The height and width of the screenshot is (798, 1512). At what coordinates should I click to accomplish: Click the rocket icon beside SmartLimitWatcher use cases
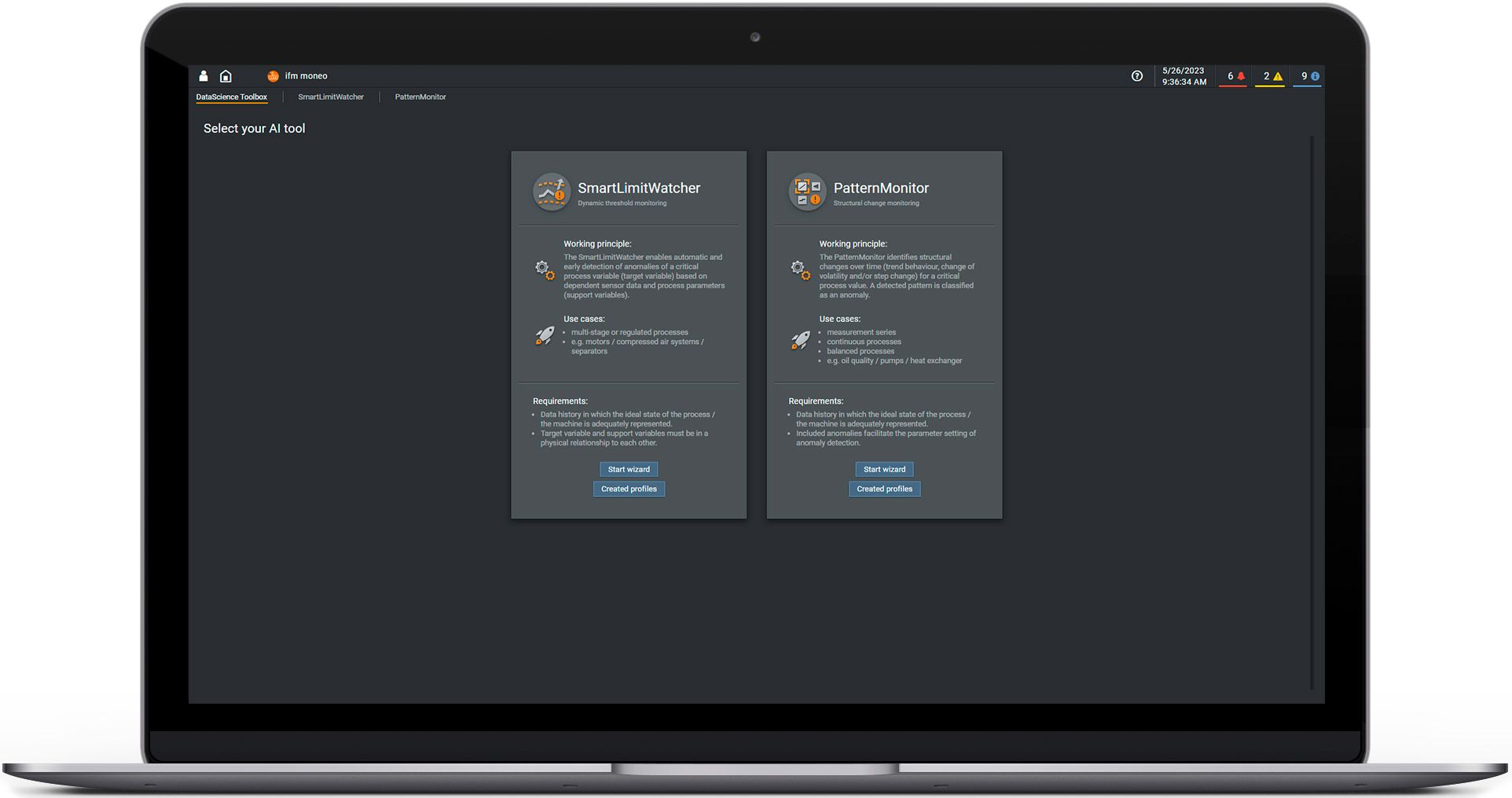pos(544,339)
